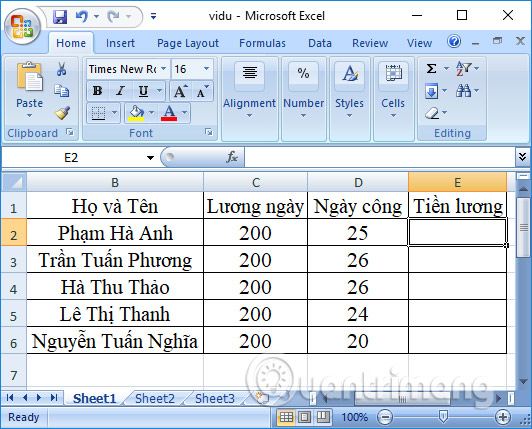Click Zoom In plus button
Screen dimensions: 532x429
point(502,417)
